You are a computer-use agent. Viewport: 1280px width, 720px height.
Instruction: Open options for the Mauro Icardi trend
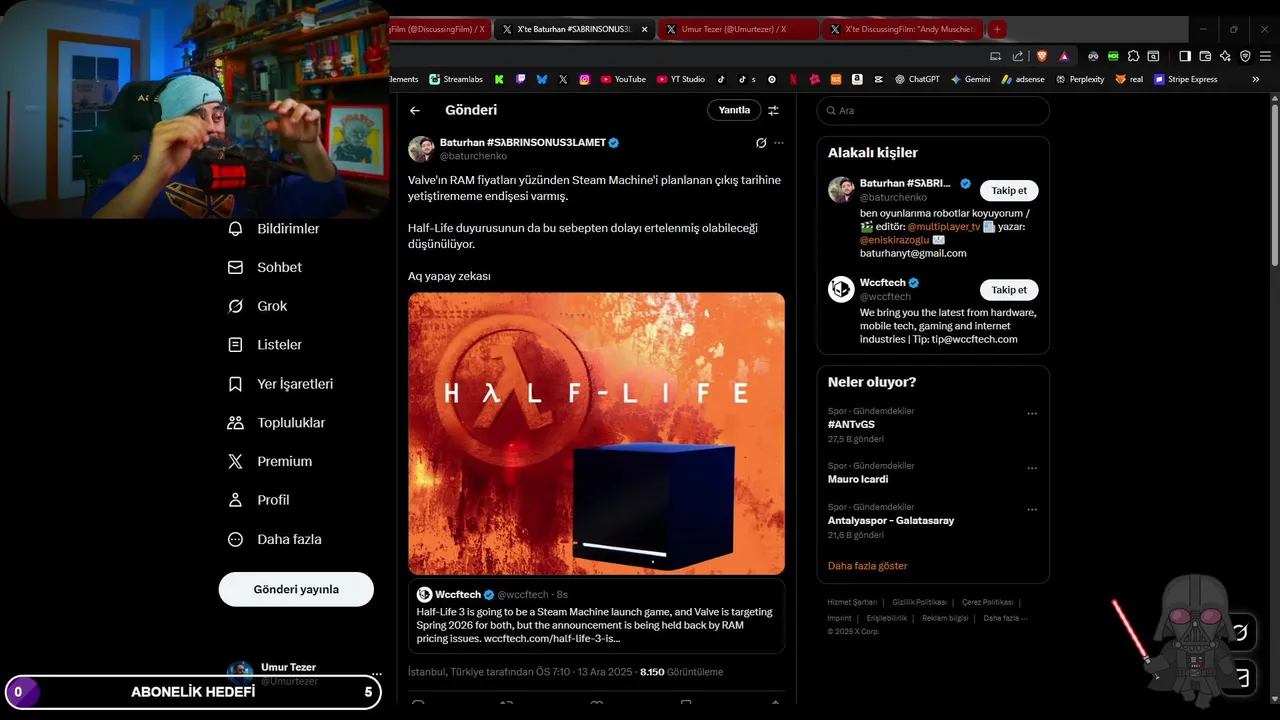(1032, 468)
